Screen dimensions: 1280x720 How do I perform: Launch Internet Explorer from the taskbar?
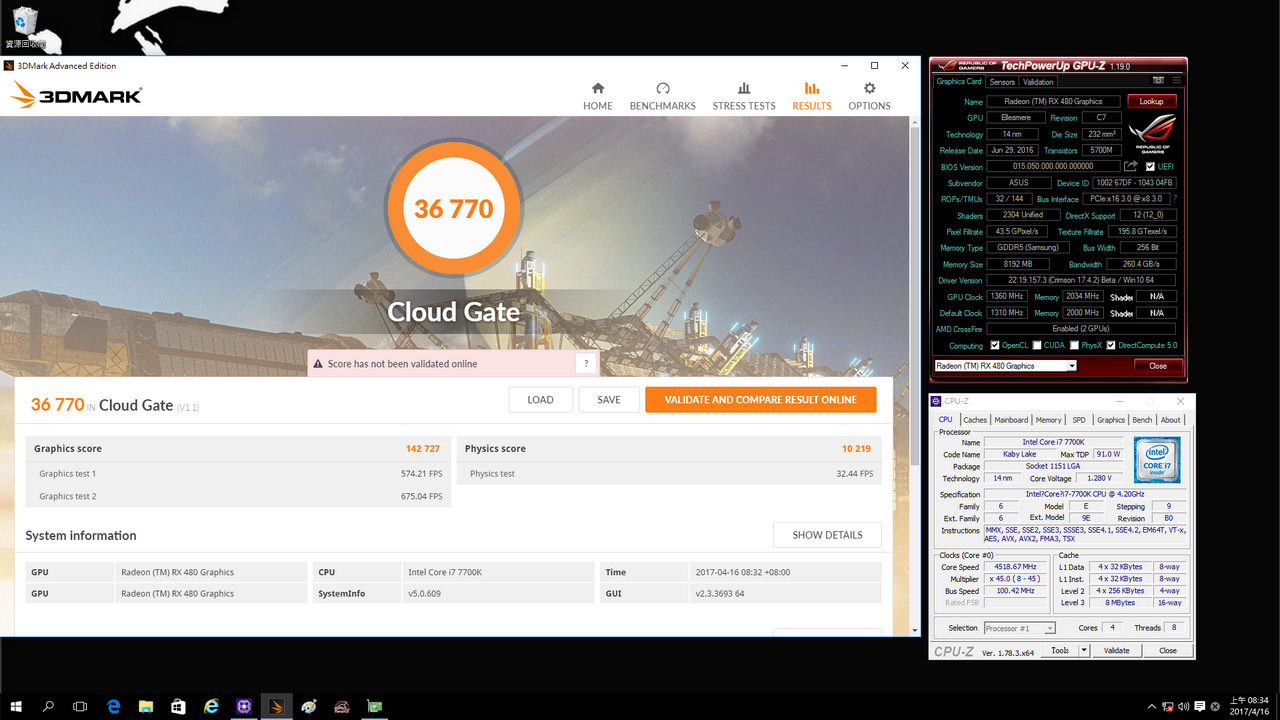click(x=211, y=706)
